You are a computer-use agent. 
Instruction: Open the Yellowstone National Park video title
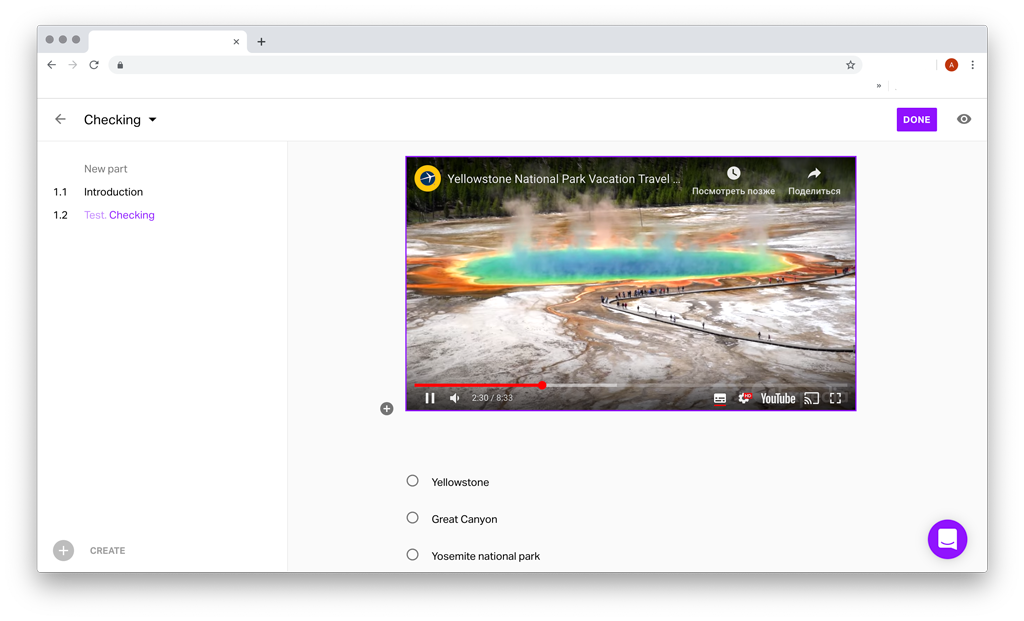[564, 179]
